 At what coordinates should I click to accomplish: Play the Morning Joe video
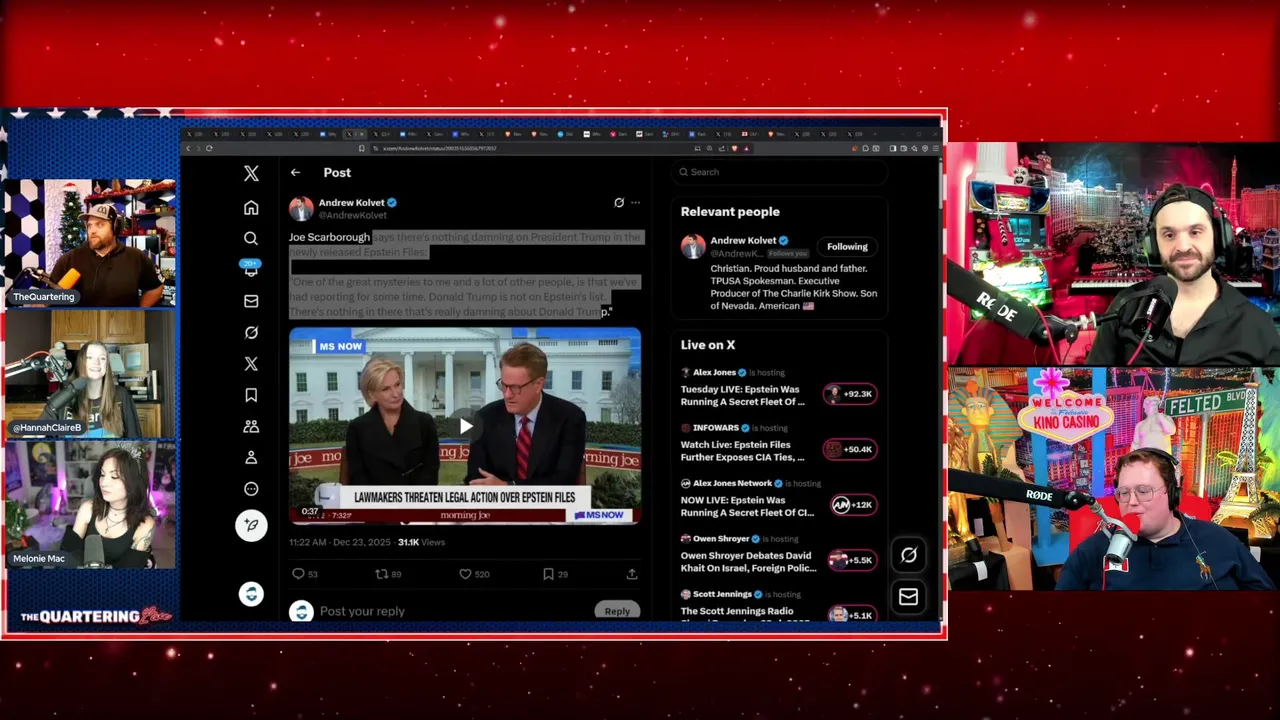465,426
